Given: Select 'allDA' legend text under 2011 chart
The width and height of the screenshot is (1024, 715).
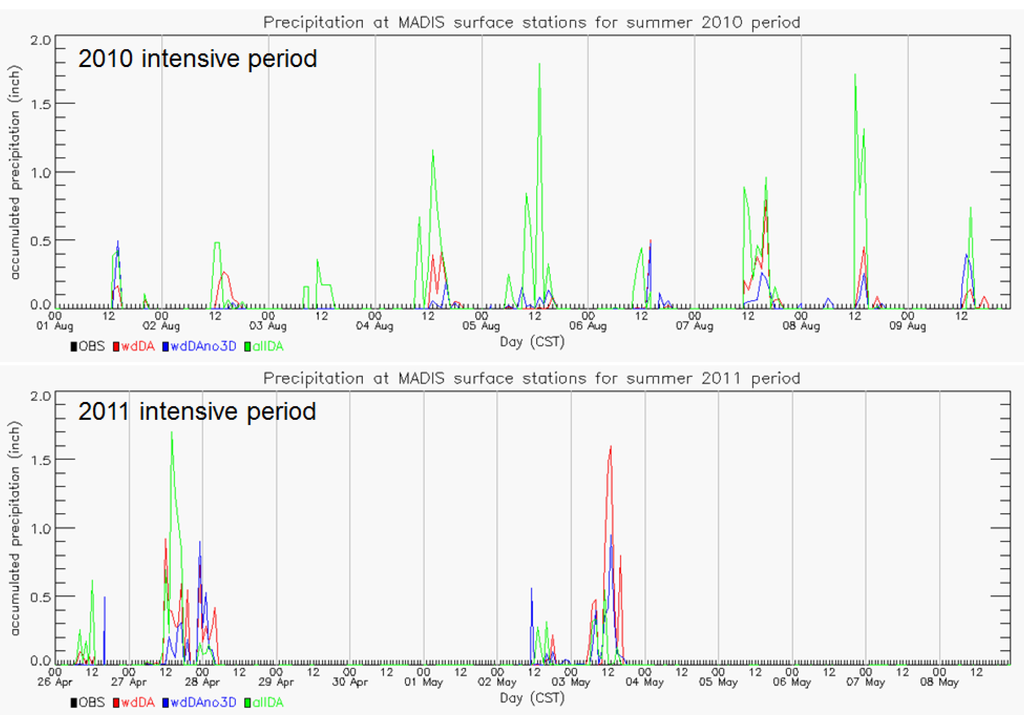Looking at the screenshot, I should (x=268, y=703).
